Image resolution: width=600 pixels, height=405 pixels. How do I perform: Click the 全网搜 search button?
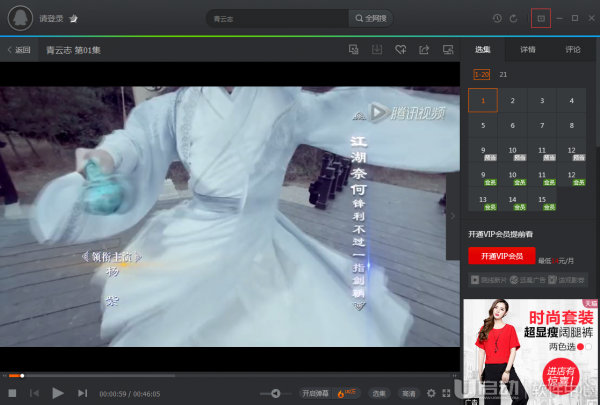click(371, 18)
